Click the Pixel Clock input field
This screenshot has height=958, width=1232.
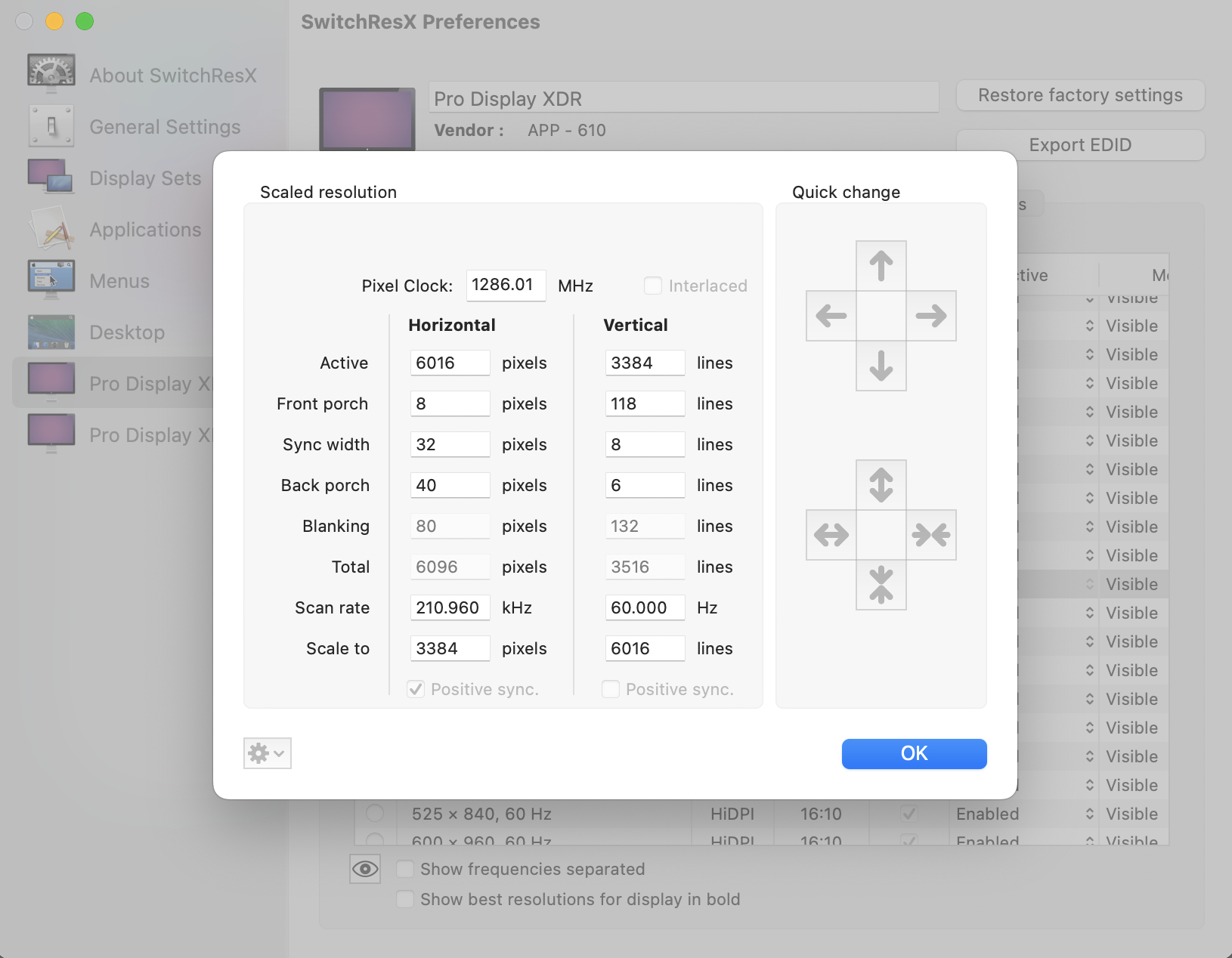coord(506,285)
